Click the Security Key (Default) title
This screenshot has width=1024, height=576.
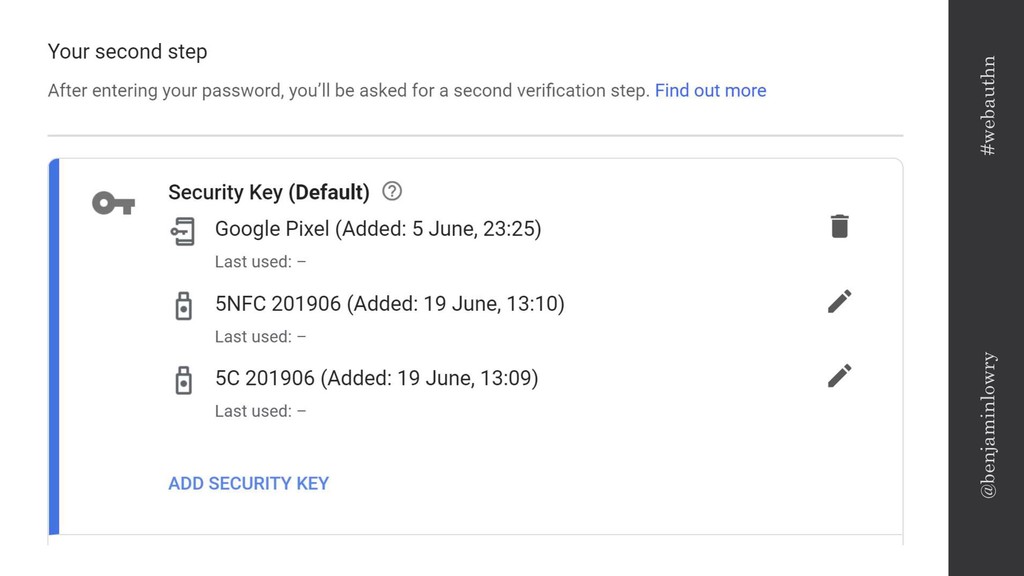[268, 192]
